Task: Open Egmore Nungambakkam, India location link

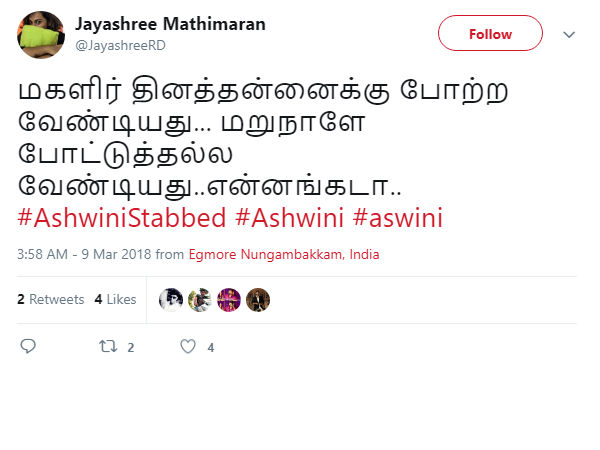Action: [x=284, y=254]
